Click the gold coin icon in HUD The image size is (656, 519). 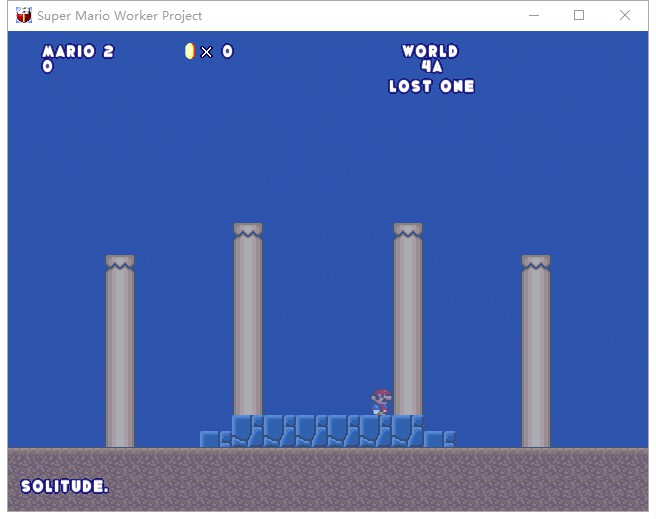(x=190, y=51)
